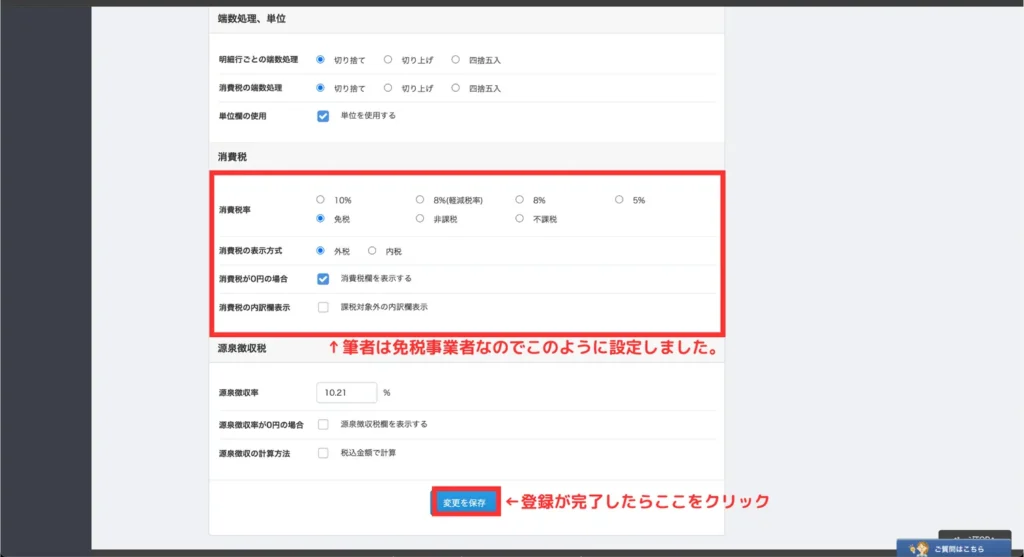Toggle the 単位を使用する checkbox
Viewport: 1024px width, 557px height.
tap(323, 116)
